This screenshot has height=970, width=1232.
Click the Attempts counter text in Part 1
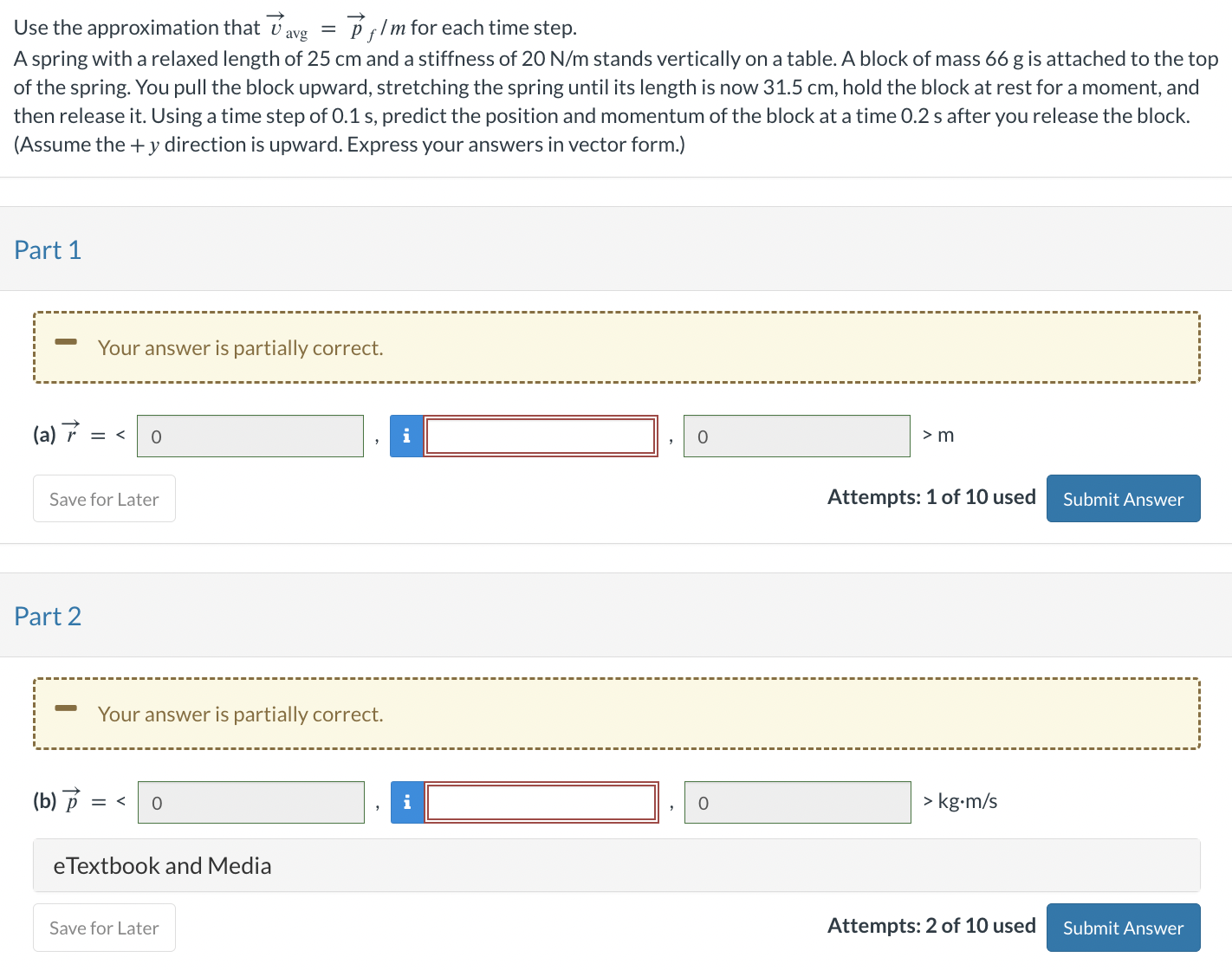pyautogui.click(x=930, y=496)
